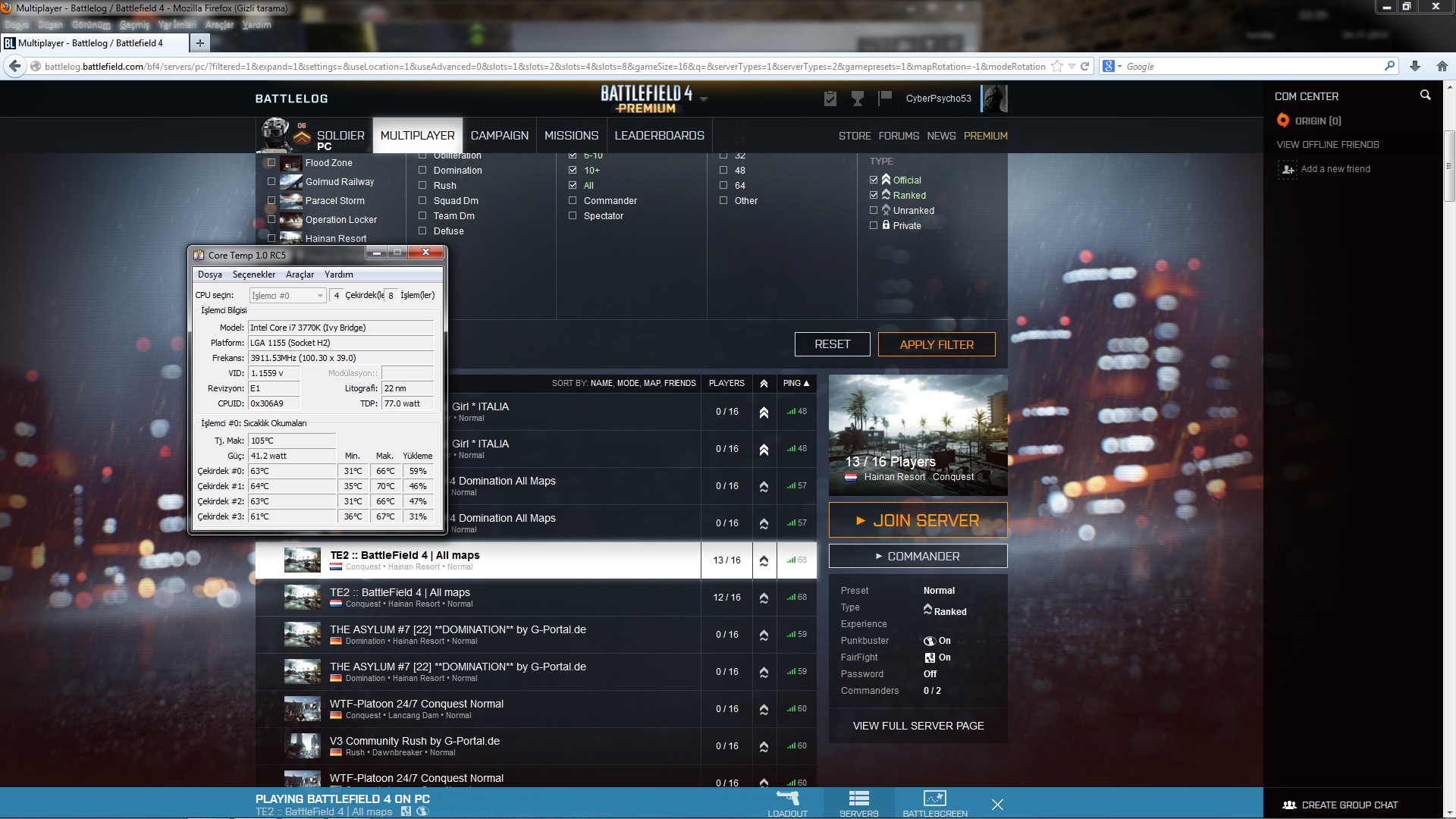Open the CyberPsycho53 profile avatar
This screenshot has height=819, width=1456.
[994, 99]
